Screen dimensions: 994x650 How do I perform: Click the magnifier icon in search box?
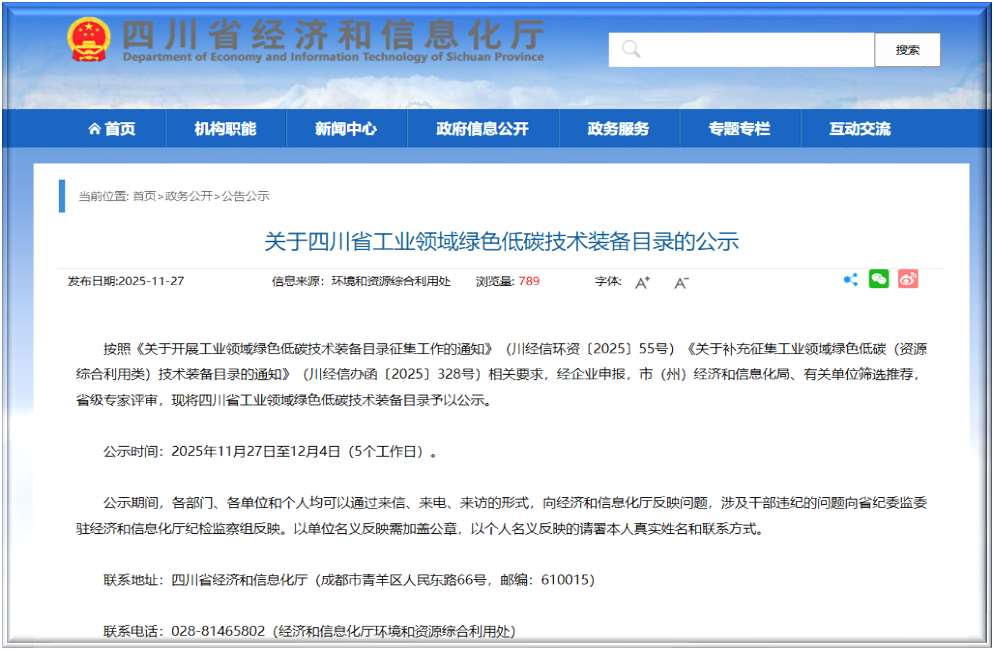tap(629, 48)
